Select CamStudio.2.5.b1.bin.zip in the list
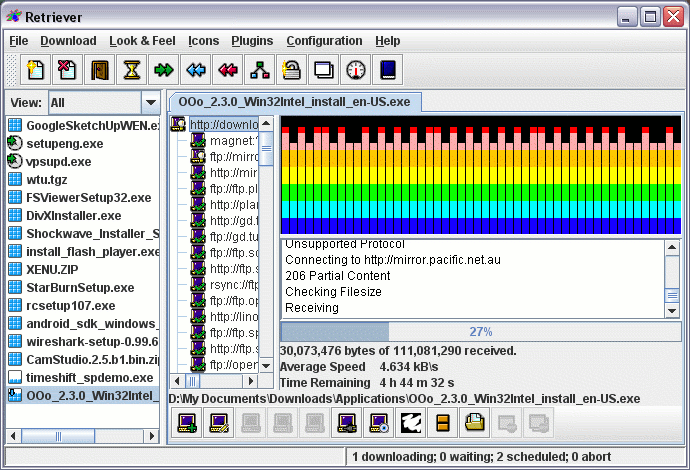Viewport: 690px width, 470px height. pyautogui.click(x=84, y=360)
